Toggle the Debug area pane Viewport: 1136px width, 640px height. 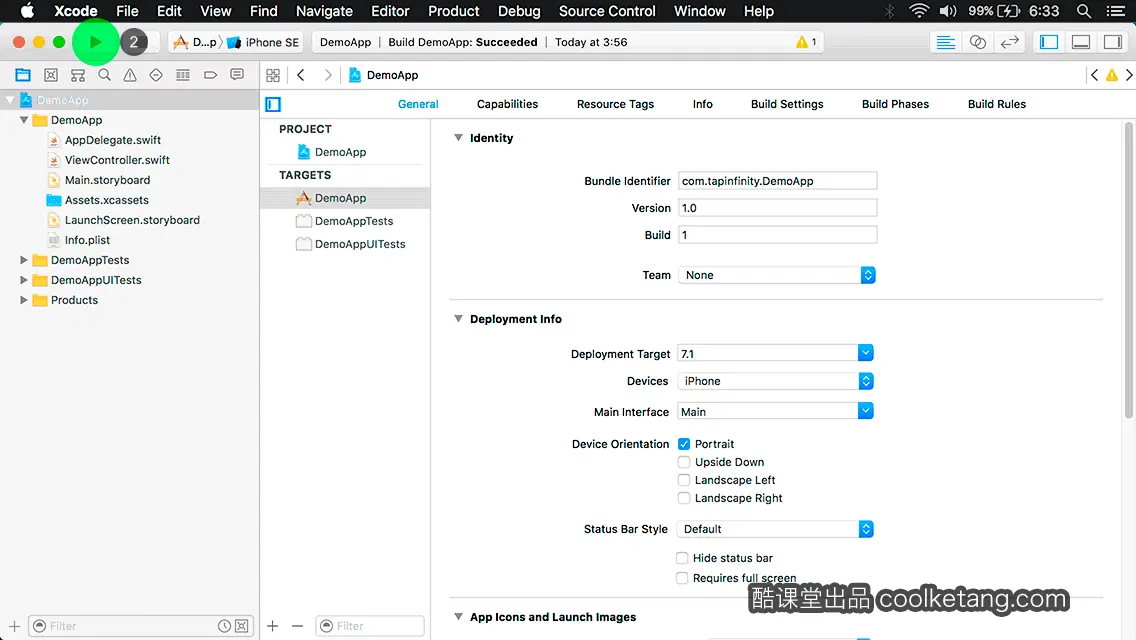point(1081,42)
